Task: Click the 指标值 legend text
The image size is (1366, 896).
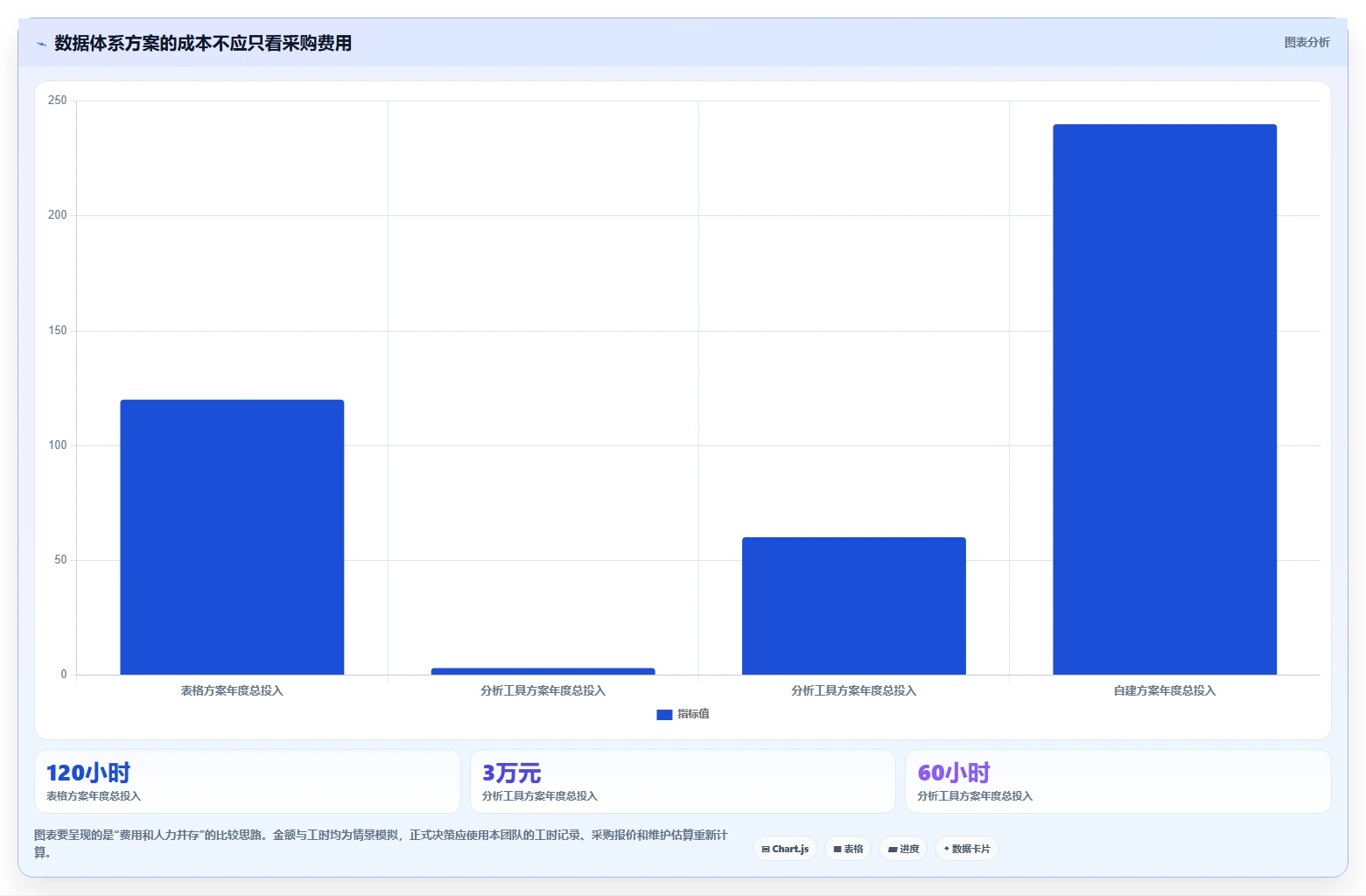Action: (x=693, y=714)
